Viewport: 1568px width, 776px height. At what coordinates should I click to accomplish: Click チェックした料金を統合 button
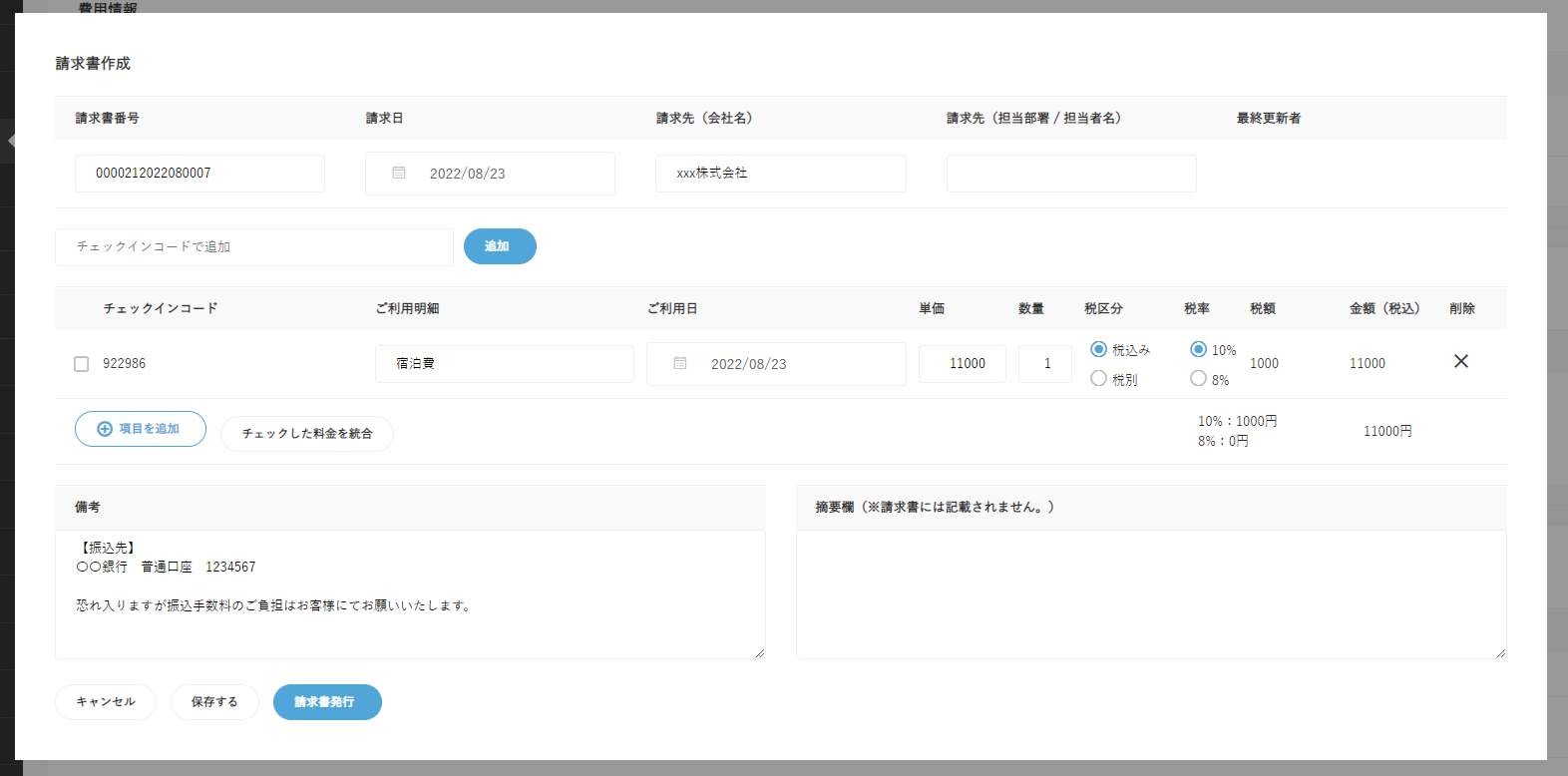click(307, 434)
